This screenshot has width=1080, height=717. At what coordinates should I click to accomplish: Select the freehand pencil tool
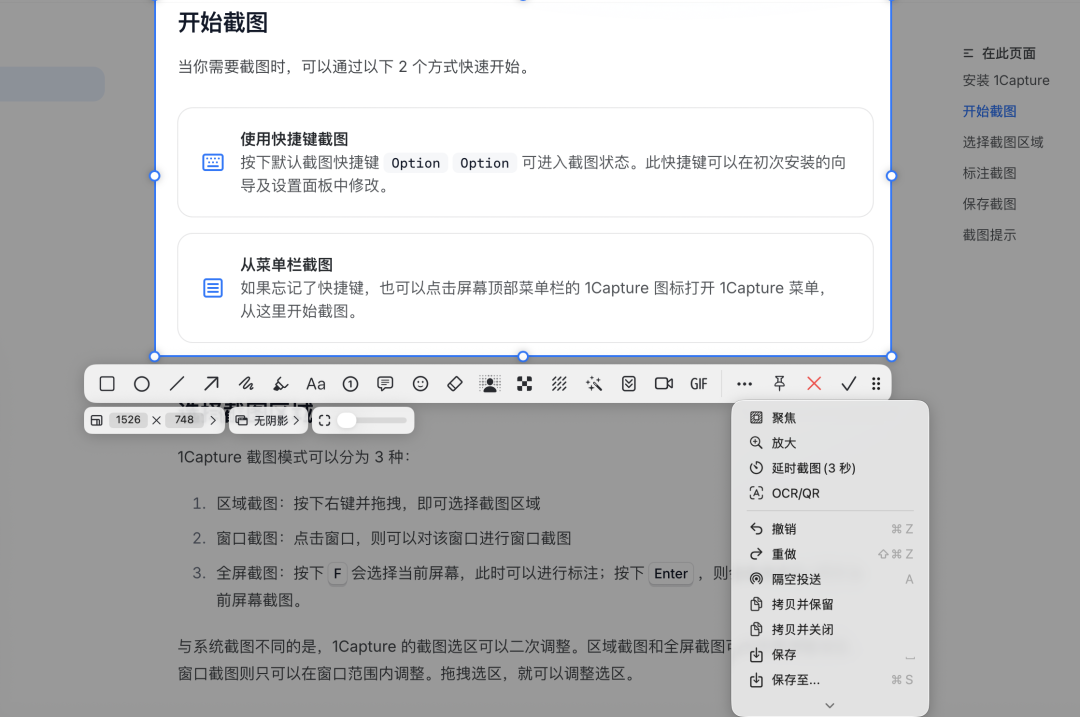[246, 384]
